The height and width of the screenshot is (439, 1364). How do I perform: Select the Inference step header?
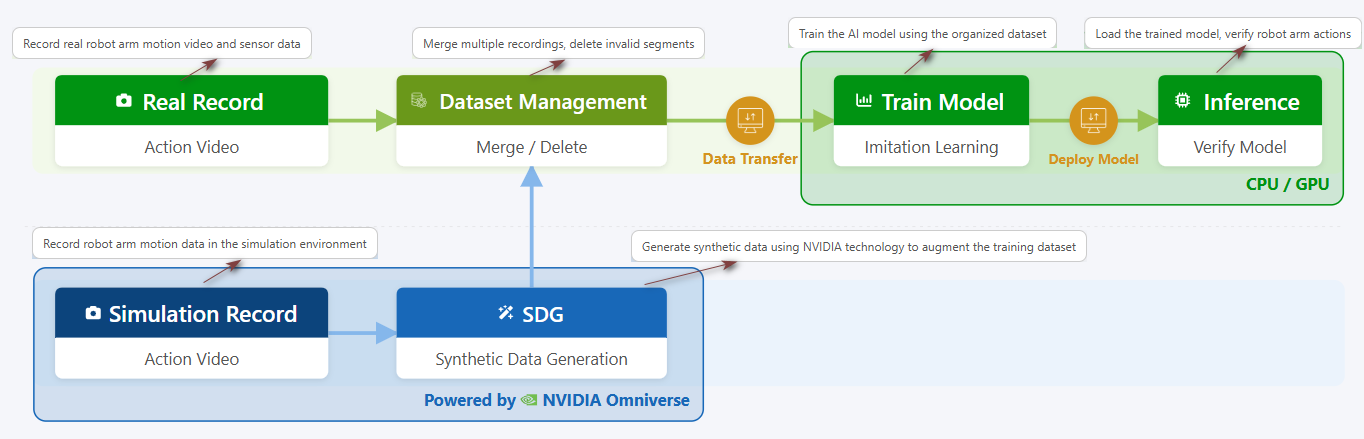pyautogui.click(x=1240, y=101)
